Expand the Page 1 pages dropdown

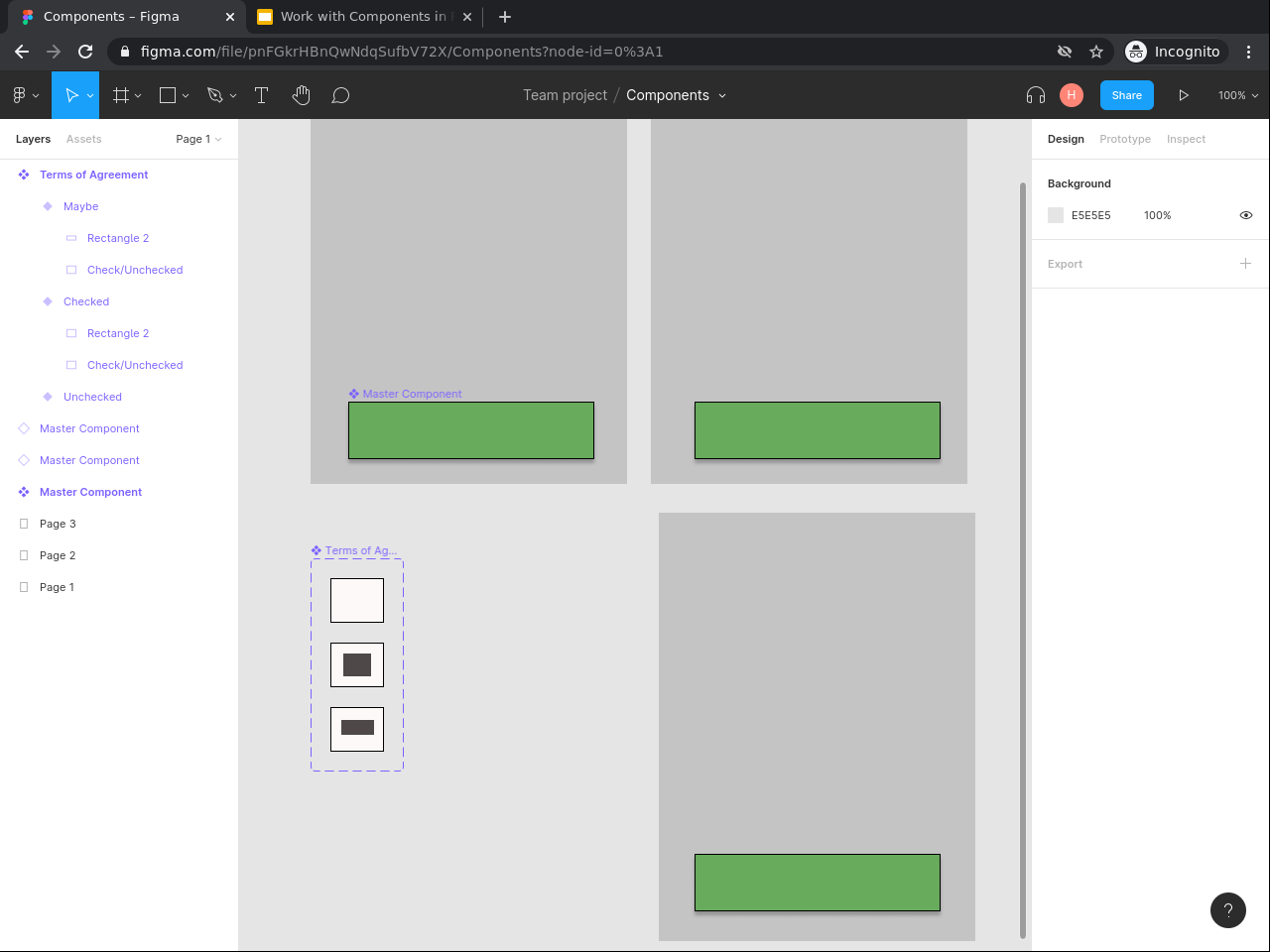[x=198, y=139]
